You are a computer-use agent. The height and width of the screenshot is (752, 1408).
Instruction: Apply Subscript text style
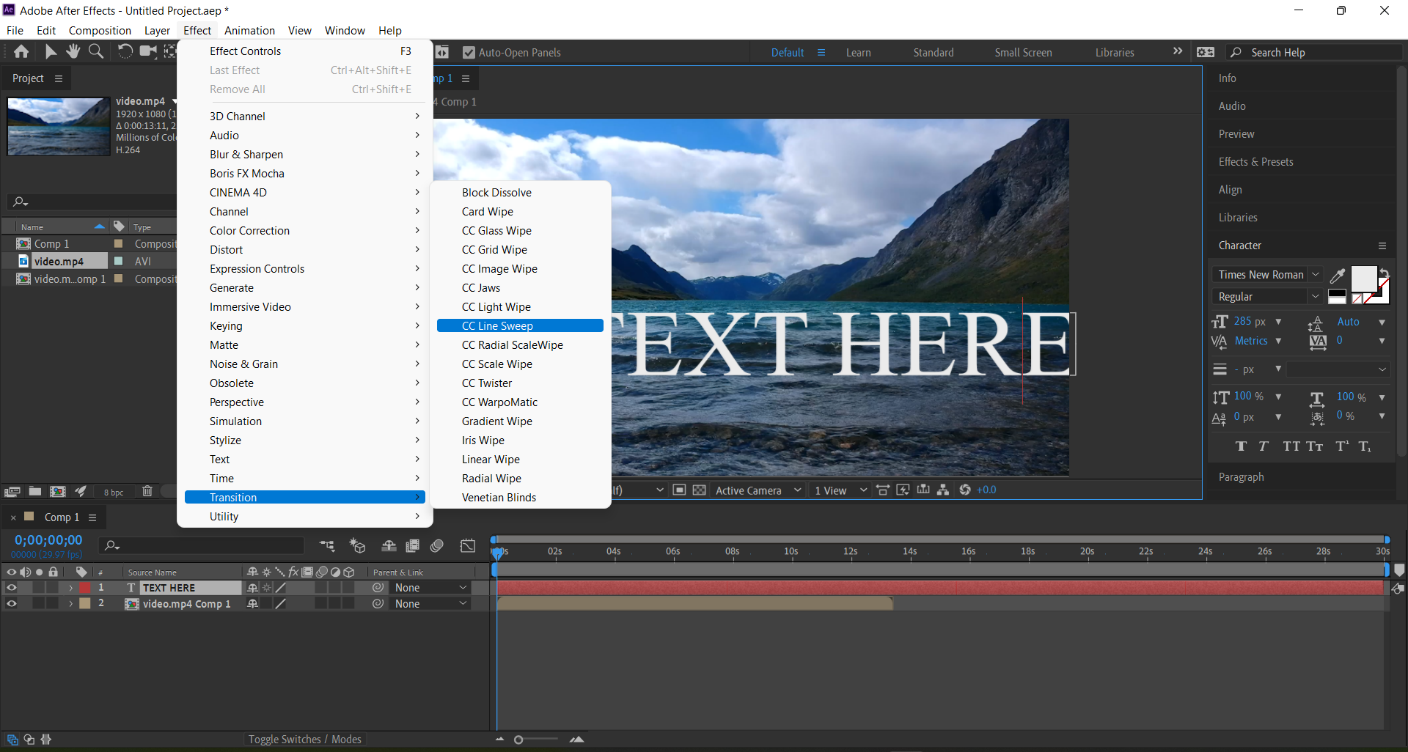click(1366, 446)
